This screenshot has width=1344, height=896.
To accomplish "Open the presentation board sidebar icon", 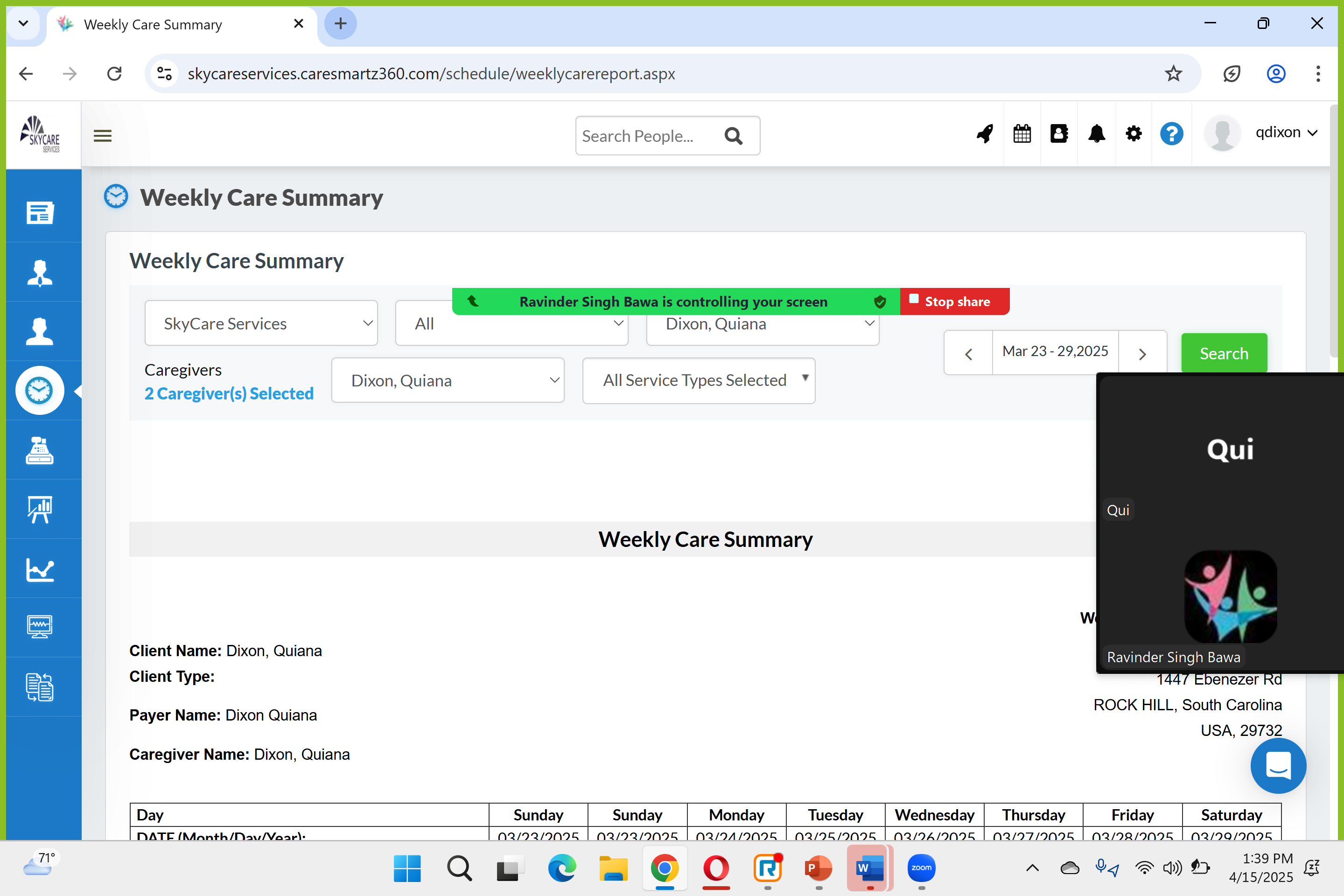I will pyautogui.click(x=39, y=509).
